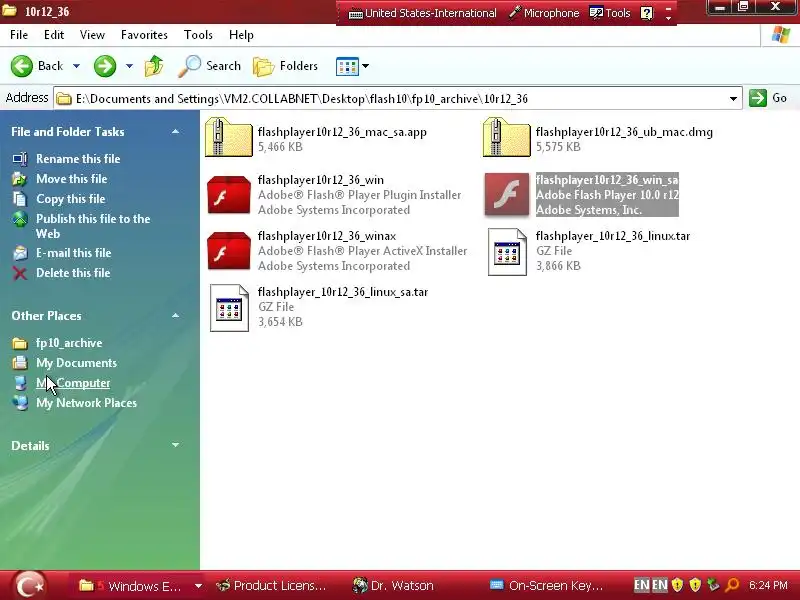Open the Search magnifier in toolbar

click(x=189, y=66)
